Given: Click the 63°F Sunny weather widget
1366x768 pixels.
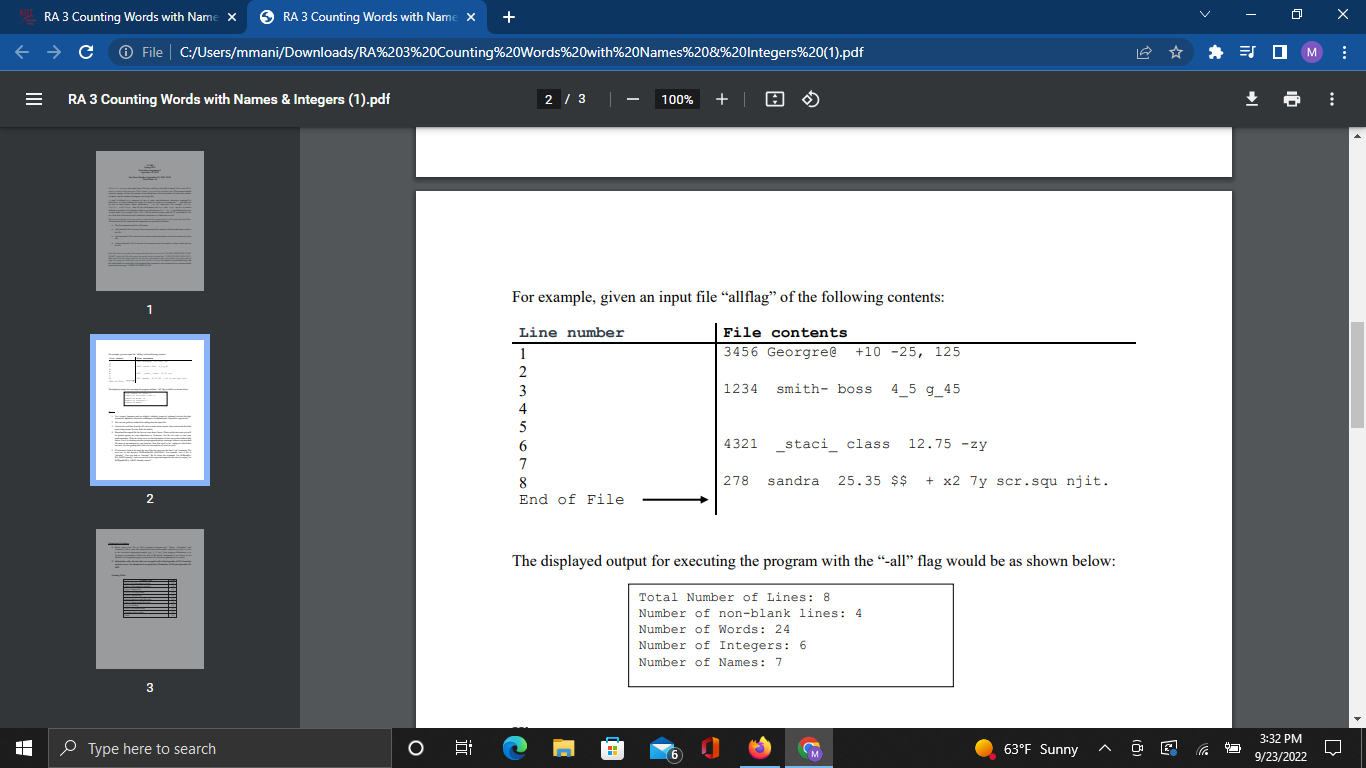Looking at the screenshot, I should [x=1022, y=748].
